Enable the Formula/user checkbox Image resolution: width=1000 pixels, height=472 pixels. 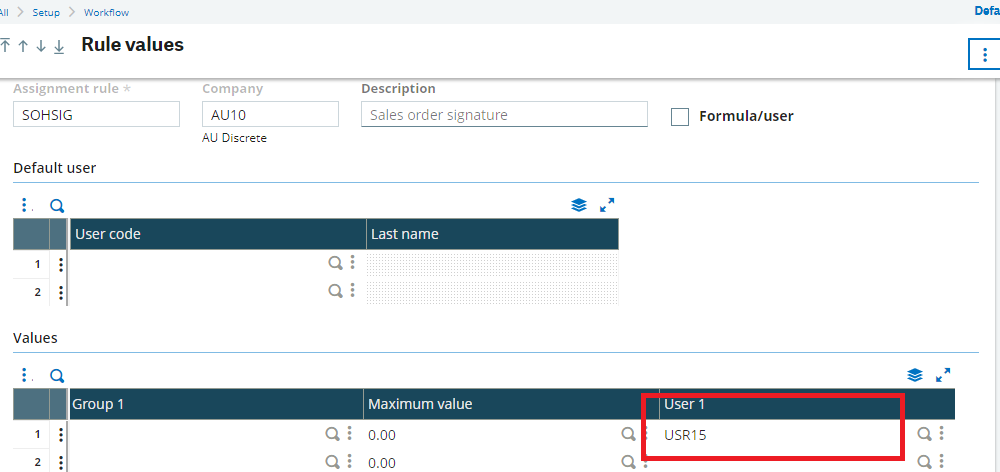pos(680,117)
